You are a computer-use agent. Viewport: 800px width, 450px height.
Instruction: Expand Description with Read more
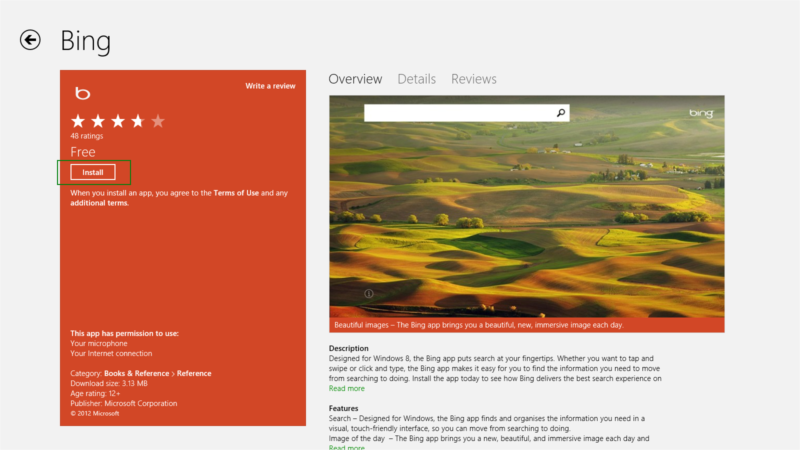coord(346,388)
